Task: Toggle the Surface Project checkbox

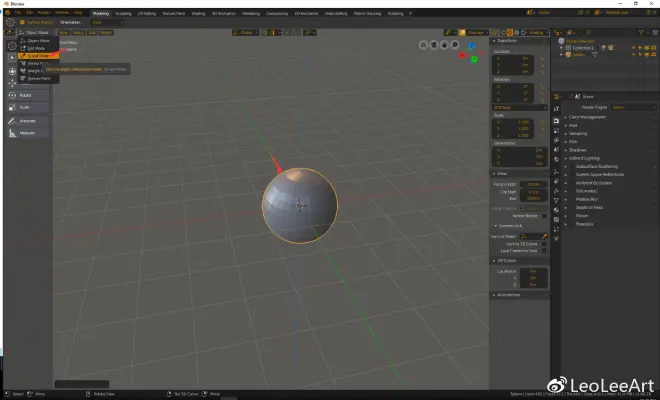Action: [22, 22]
